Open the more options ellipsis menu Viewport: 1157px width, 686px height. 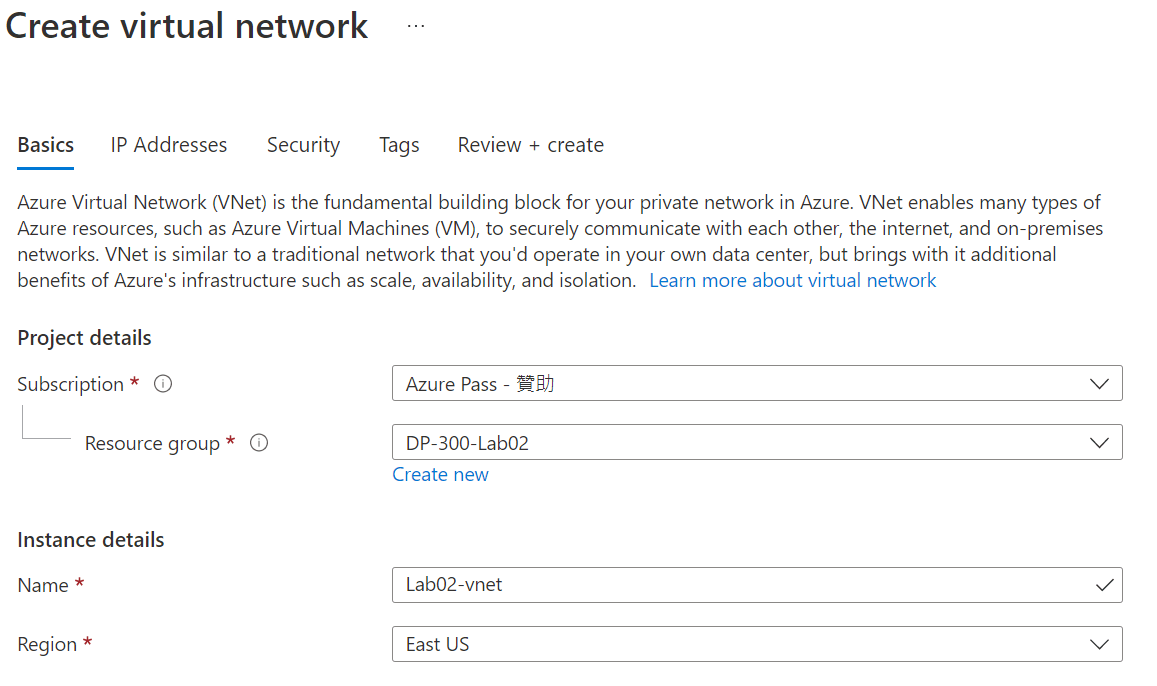tap(416, 27)
